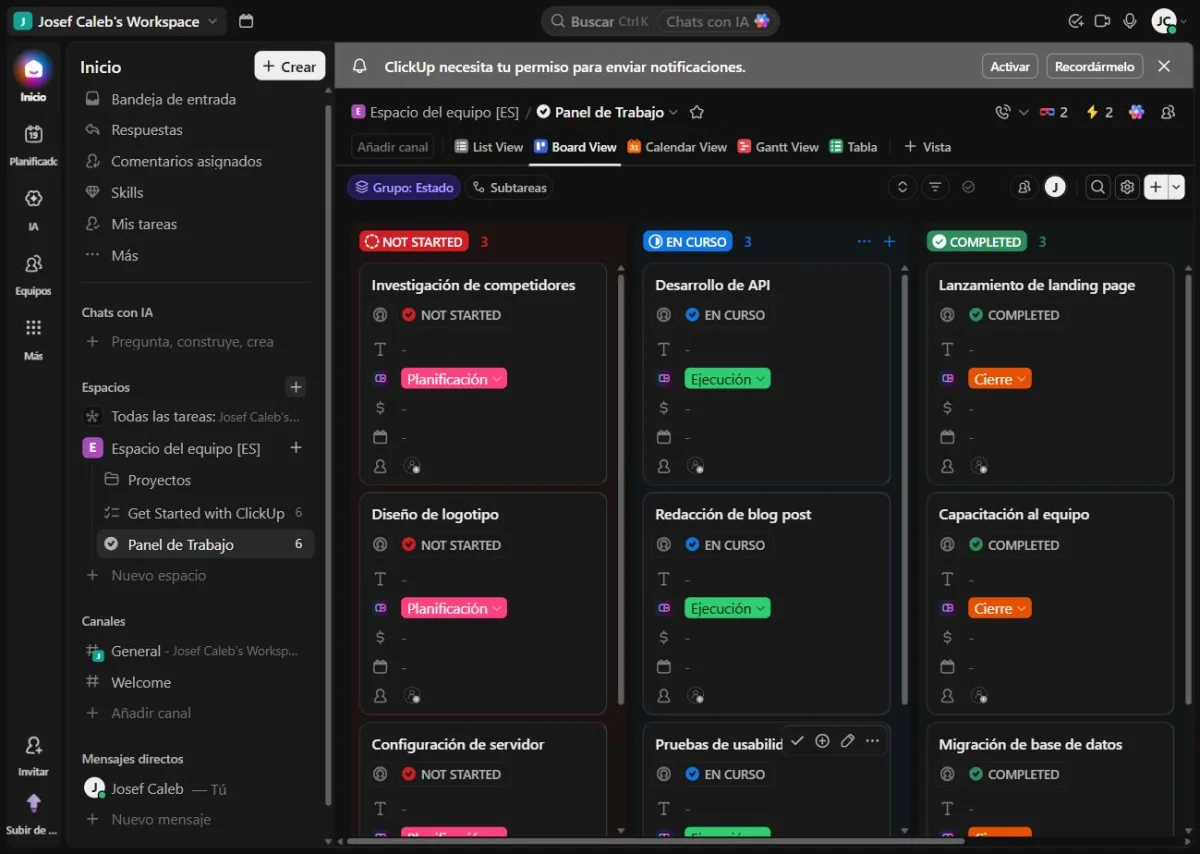Viewport: 1200px width, 854px height.
Task: Open the ellipsis menu on Pruebas de usabilidad card
Action: 872,741
